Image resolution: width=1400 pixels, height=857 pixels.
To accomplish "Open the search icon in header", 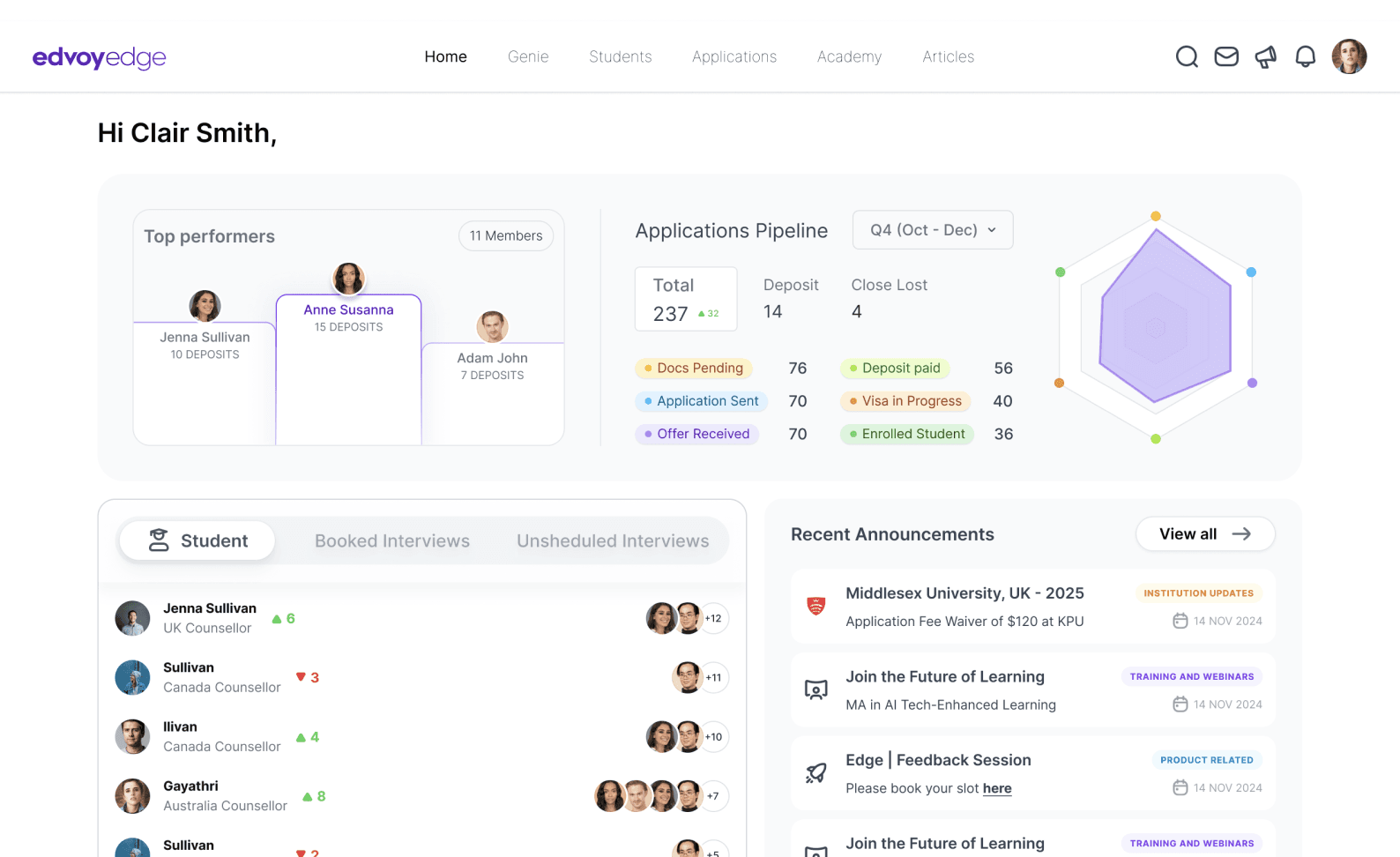I will [1187, 56].
